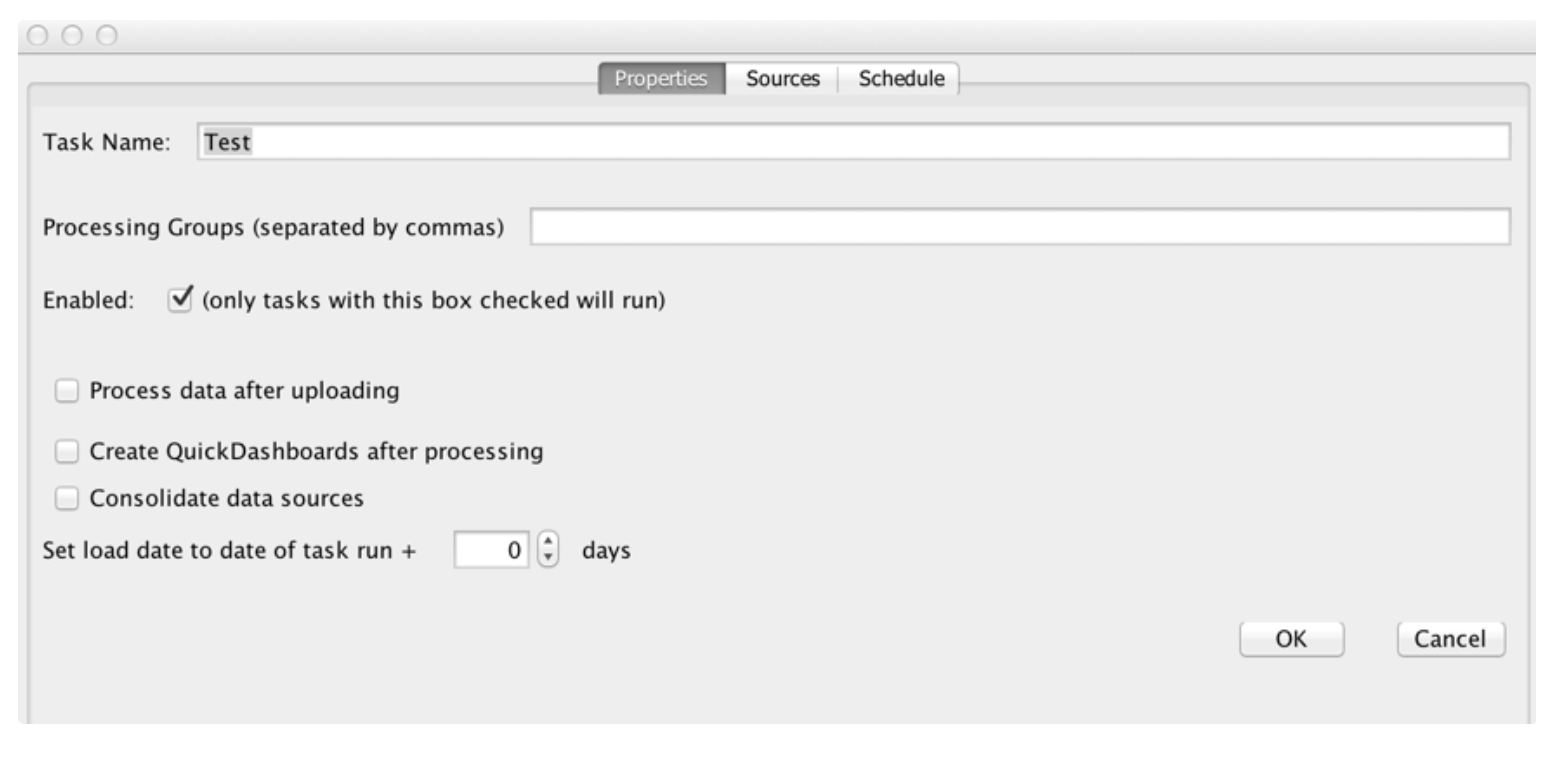Click the red close window button
1560x774 pixels.
pyautogui.click(x=38, y=36)
